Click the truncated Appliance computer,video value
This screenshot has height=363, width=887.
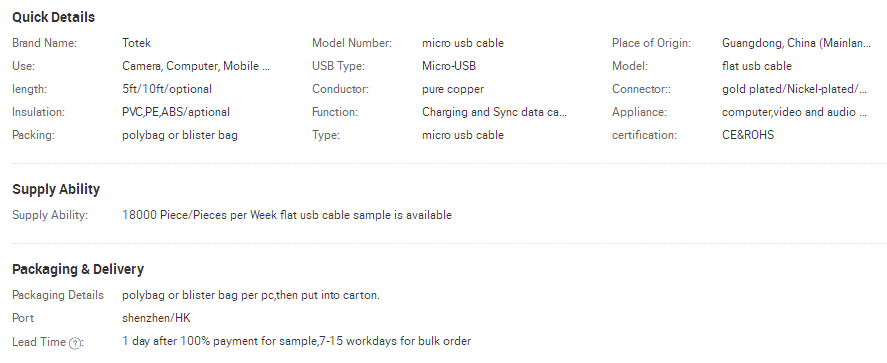click(x=794, y=112)
